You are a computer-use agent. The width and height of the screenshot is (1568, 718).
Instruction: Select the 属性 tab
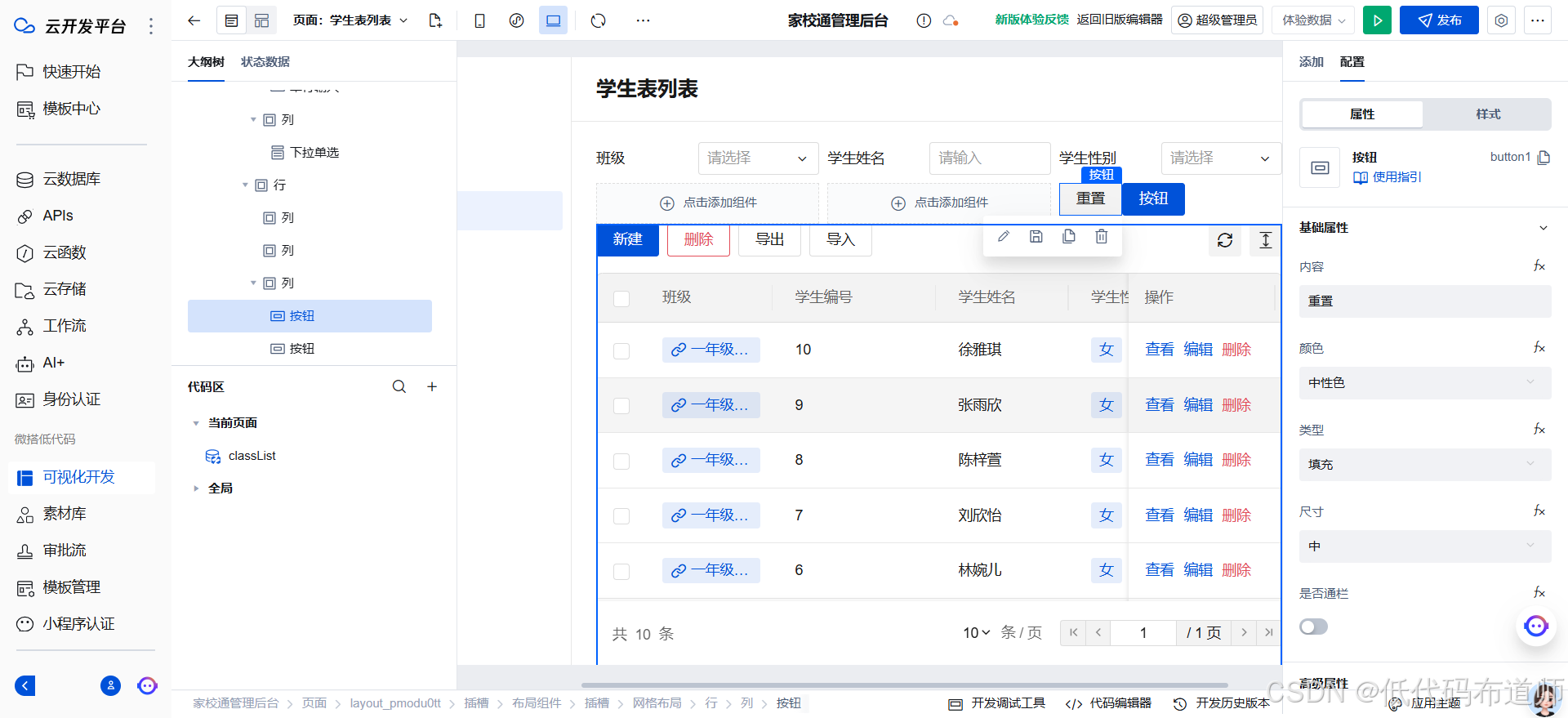[1362, 114]
